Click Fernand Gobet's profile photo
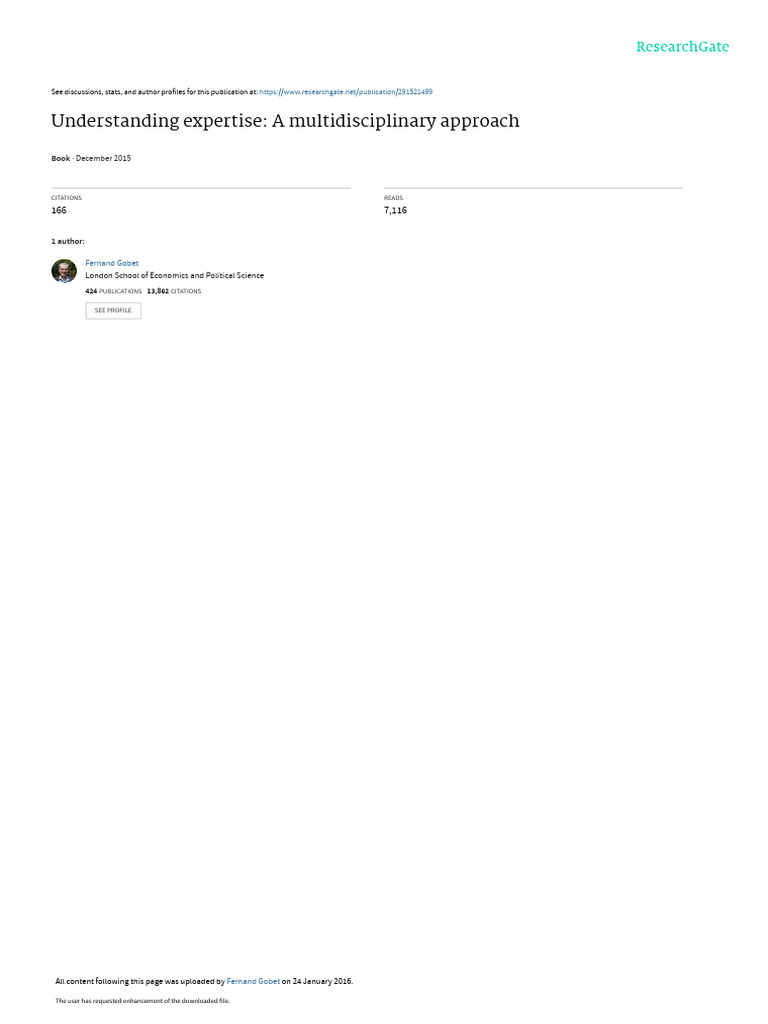 tap(64, 271)
